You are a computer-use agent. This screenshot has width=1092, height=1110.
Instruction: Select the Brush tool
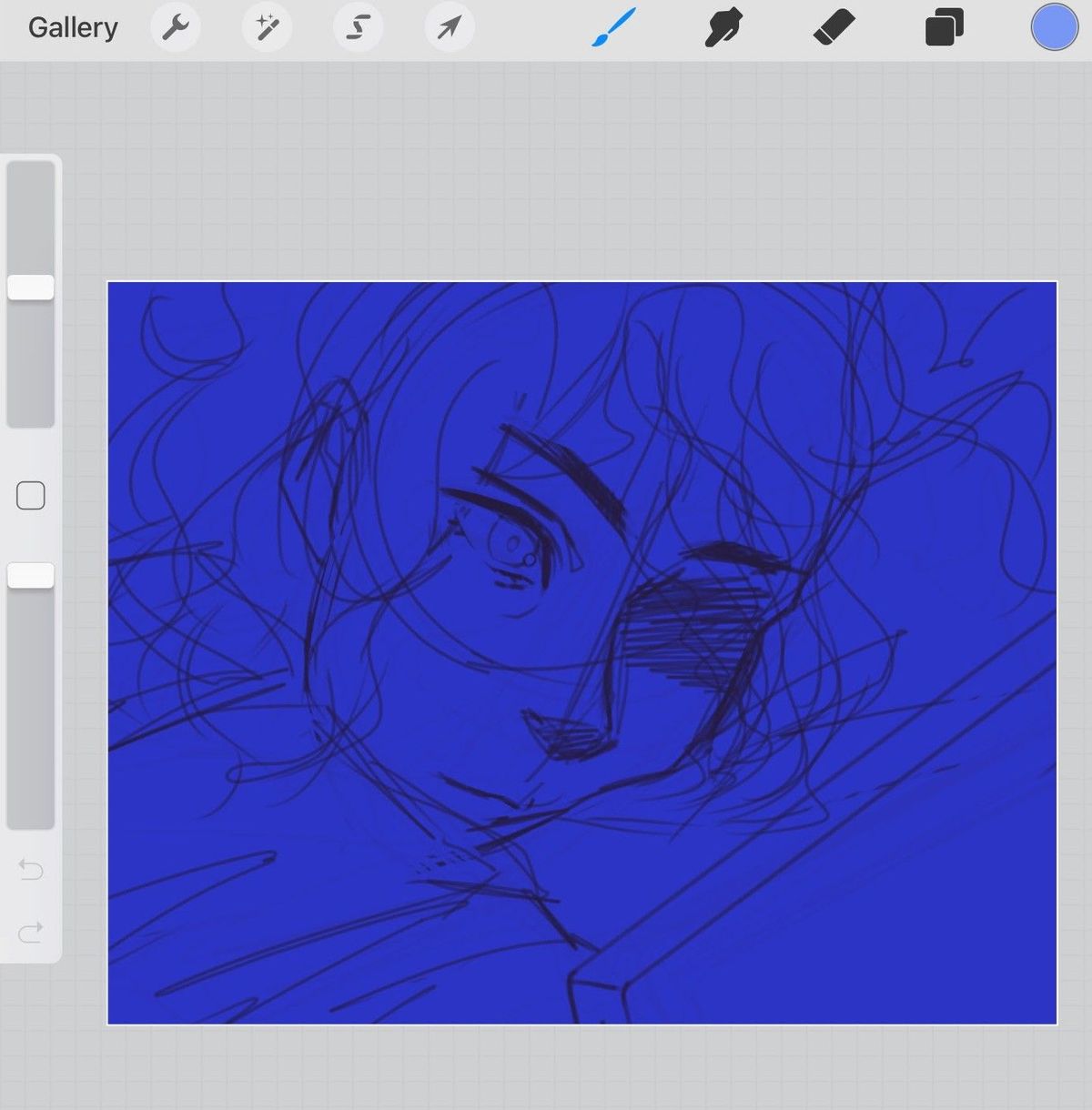click(x=614, y=27)
